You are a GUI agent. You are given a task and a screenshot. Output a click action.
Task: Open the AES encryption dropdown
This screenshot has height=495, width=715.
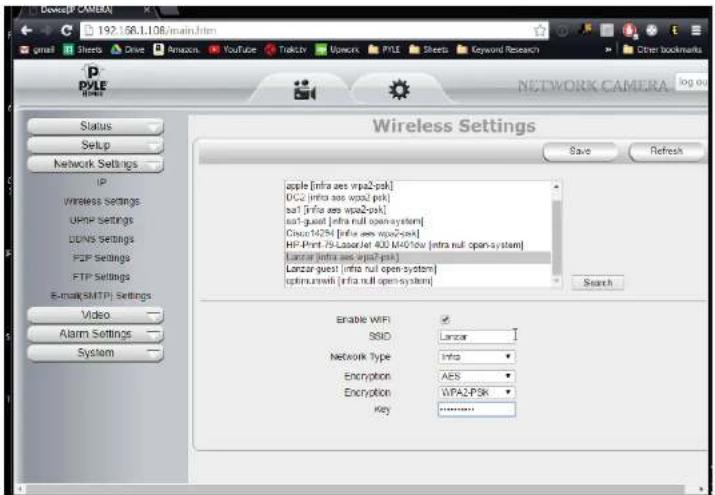(x=477, y=376)
